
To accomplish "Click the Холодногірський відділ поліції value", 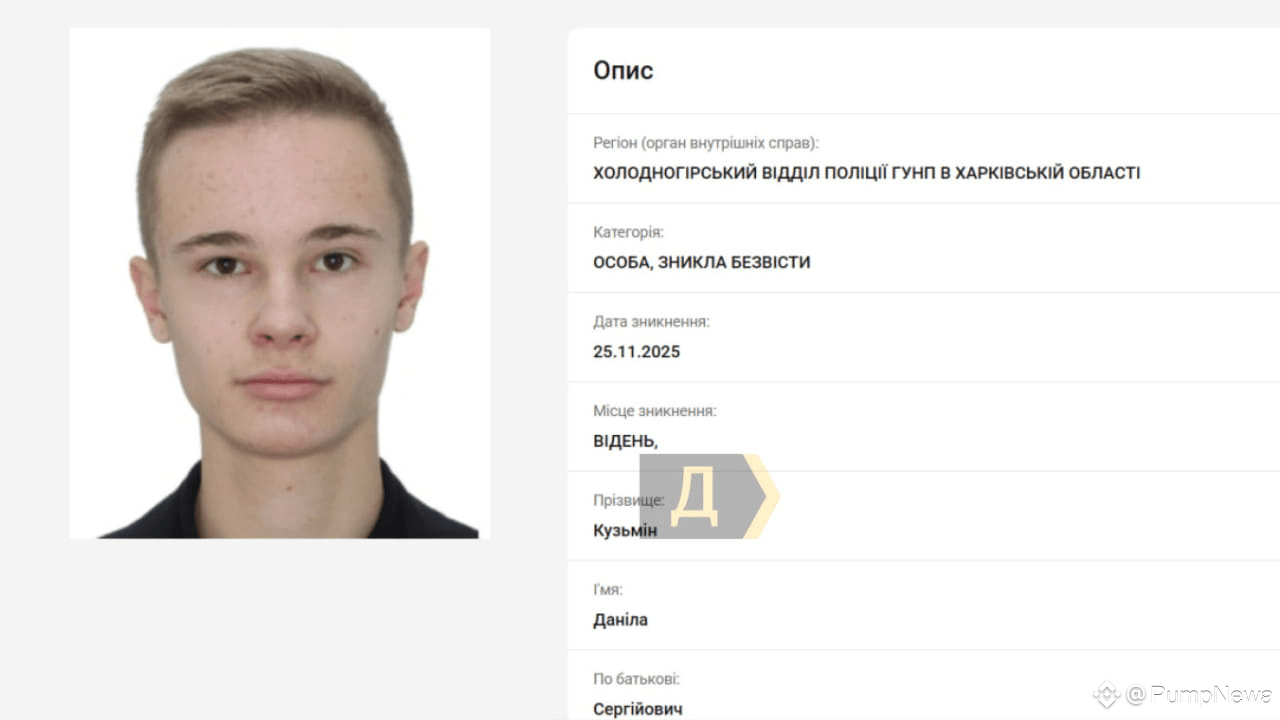I will [866, 173].
